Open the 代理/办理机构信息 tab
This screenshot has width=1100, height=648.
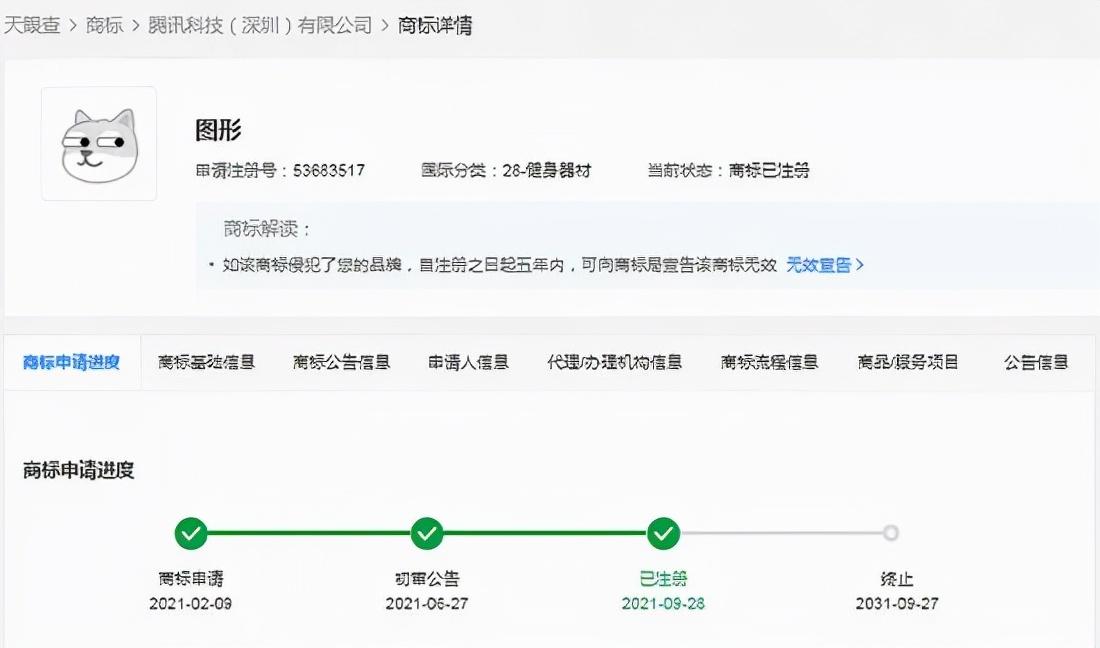[615, 361]
